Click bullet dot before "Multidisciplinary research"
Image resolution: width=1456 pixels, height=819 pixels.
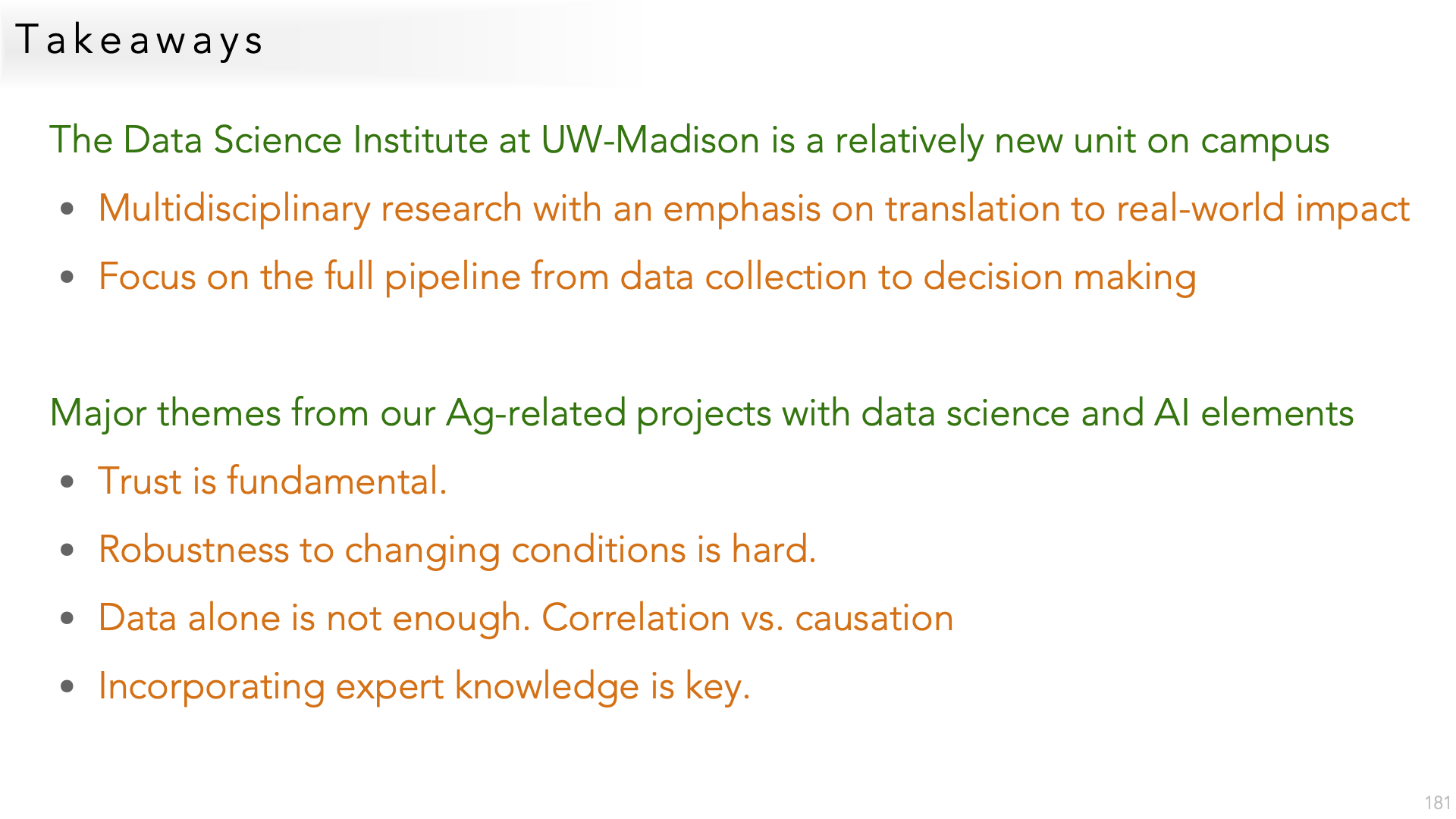click(67, 209)
